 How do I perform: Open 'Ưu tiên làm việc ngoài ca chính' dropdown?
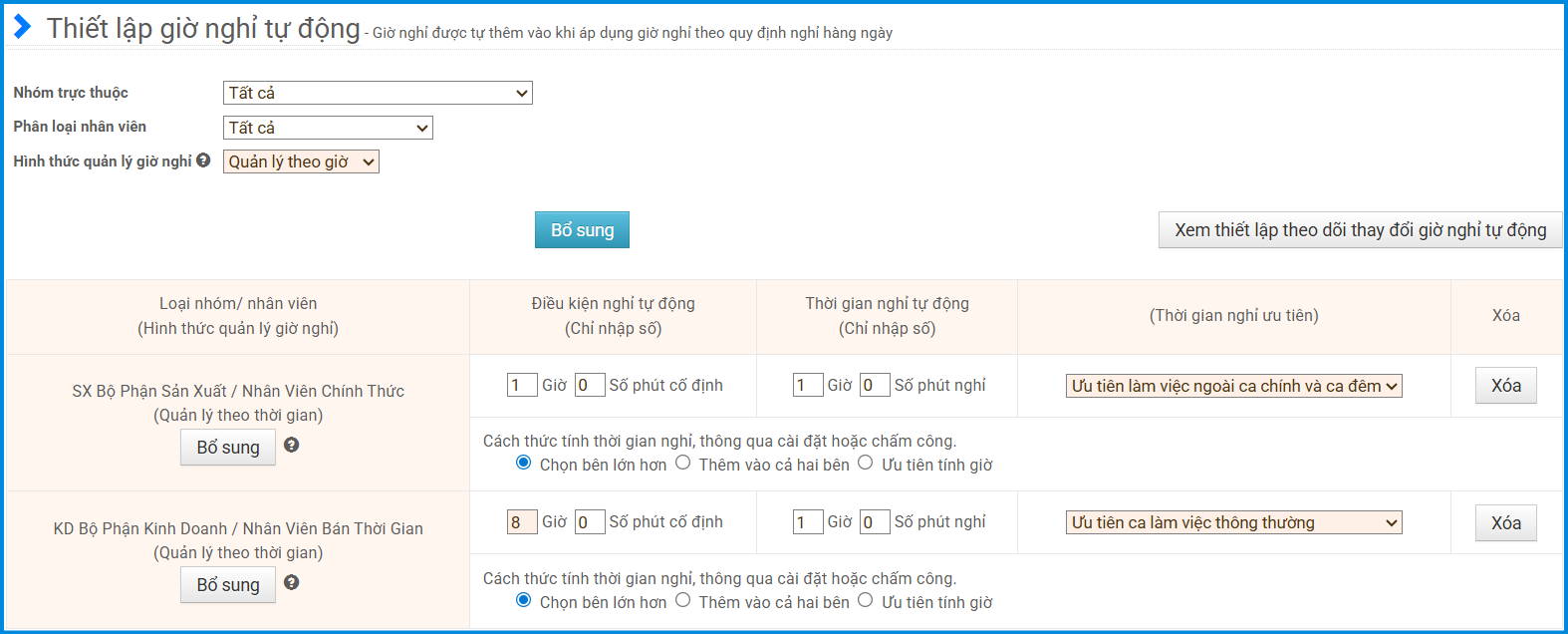1233,387
